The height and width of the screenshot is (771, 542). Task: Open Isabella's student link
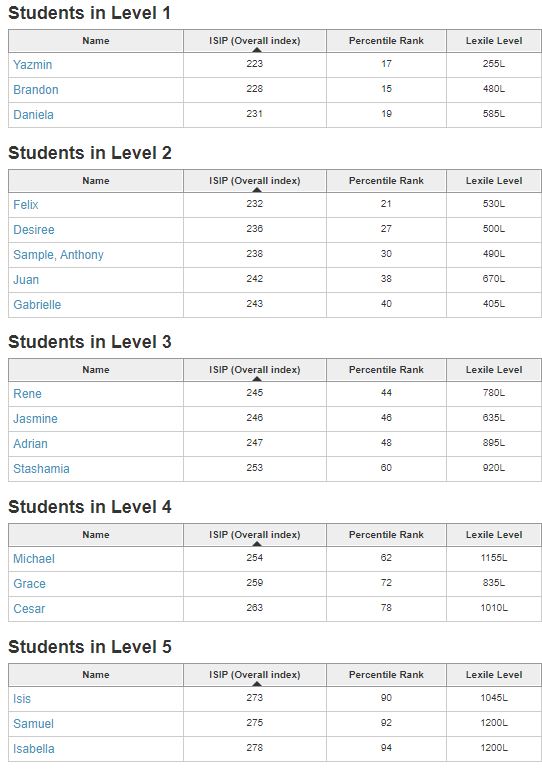pos(34,749)
